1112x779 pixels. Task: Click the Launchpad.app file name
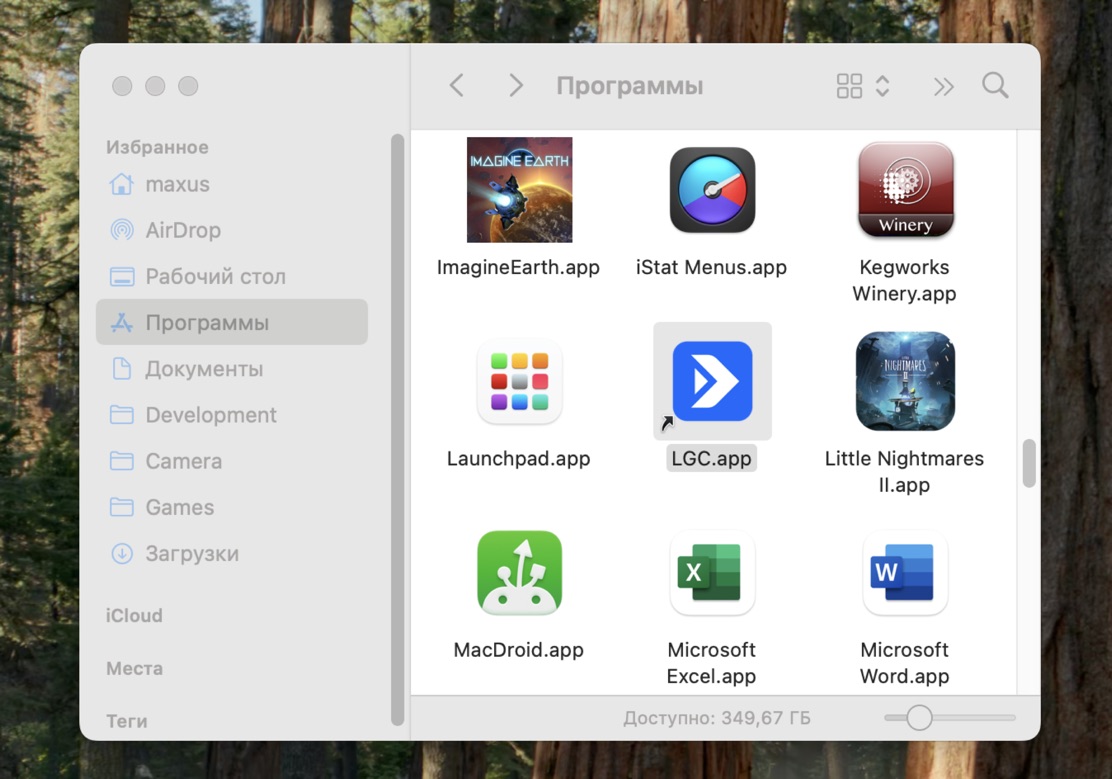tap(518, 459)
